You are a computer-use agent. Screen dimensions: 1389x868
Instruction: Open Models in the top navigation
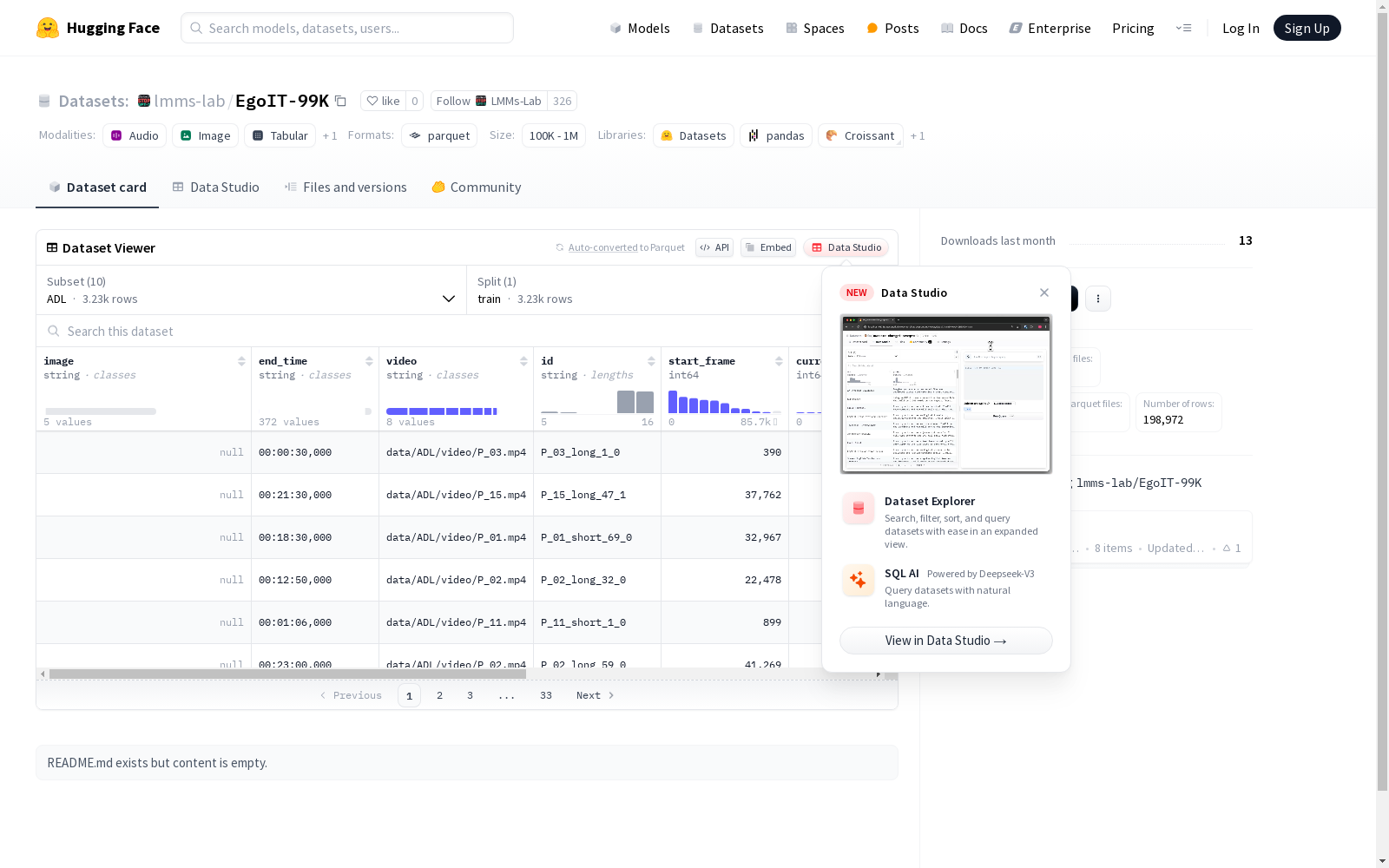[x=640, y=28]
